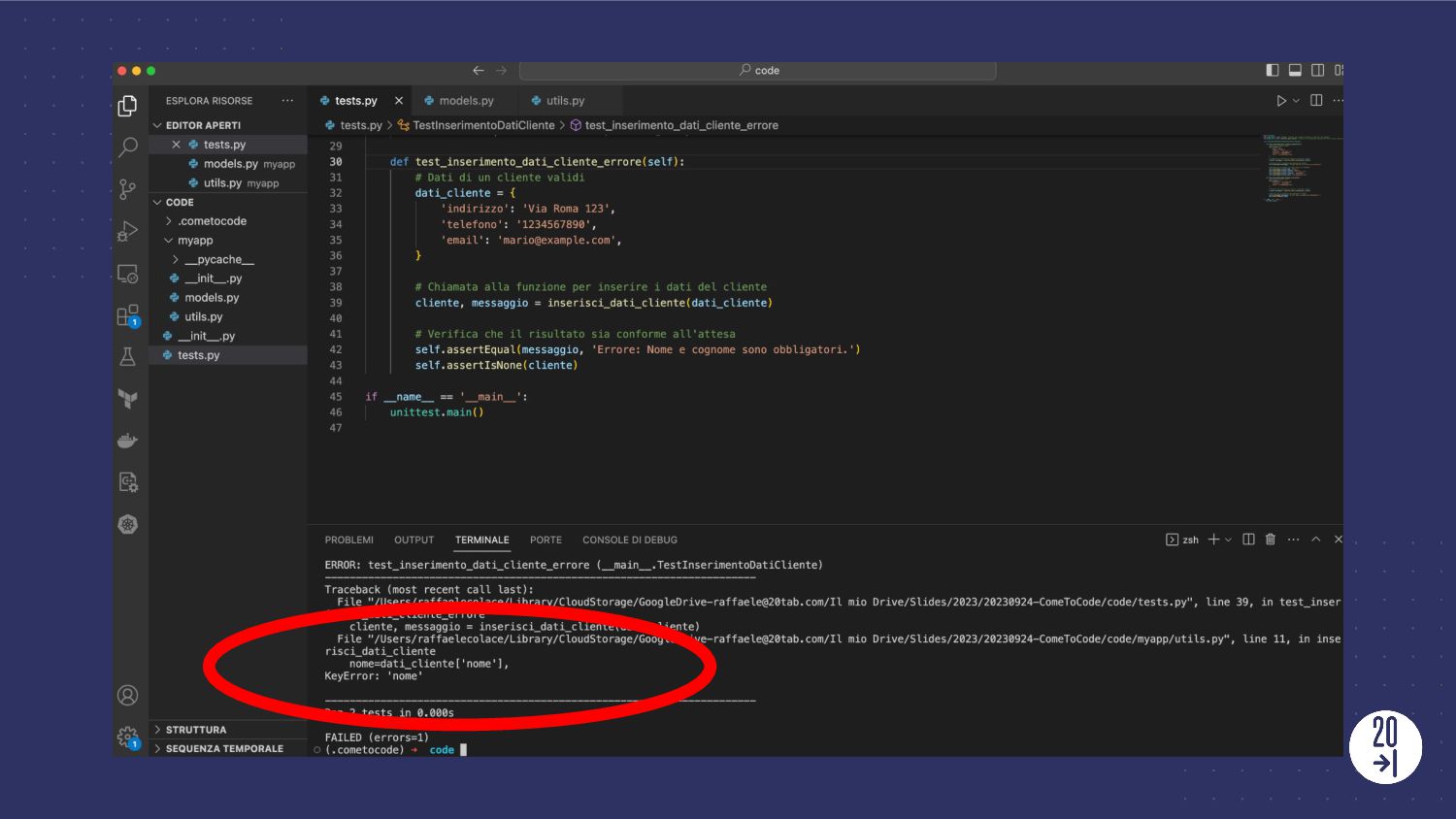Close the terminal panel with X
The image size is (1456, 819).
1338,540
